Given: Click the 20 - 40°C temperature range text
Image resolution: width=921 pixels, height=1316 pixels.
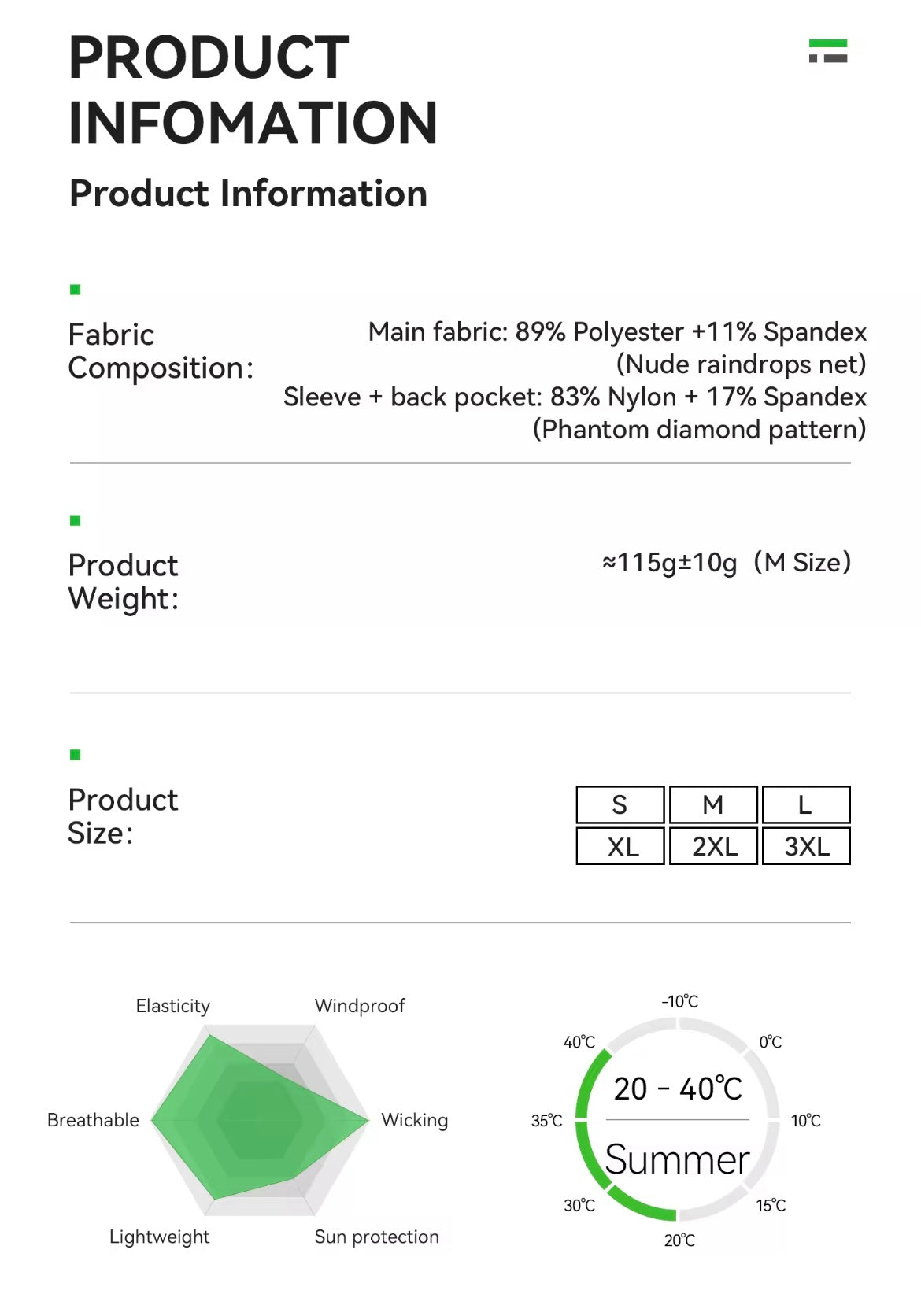Looking at the screenshot, I should 678,1089.
